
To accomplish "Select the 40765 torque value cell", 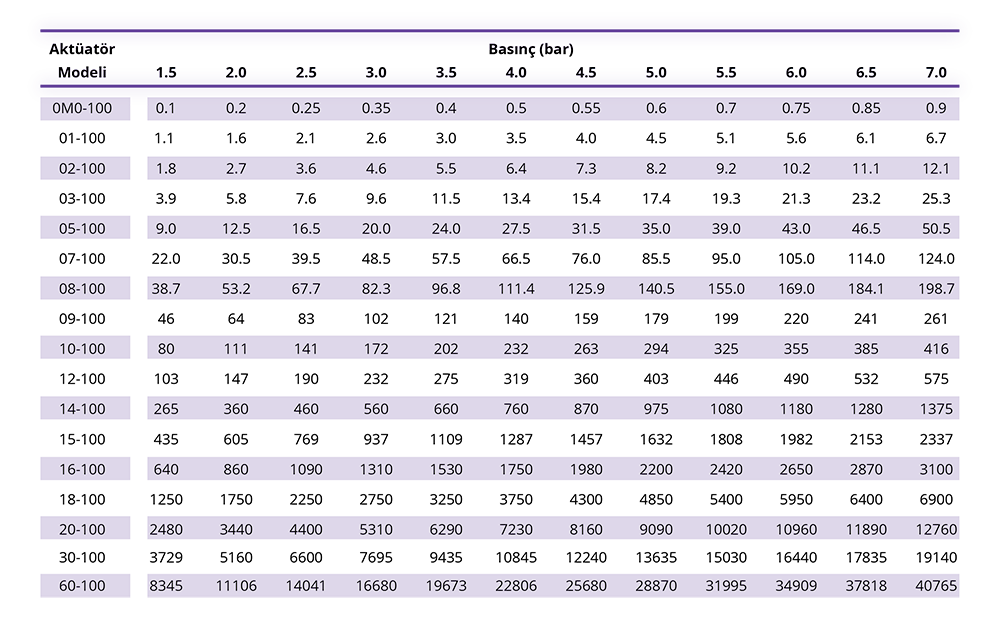I will pos(936,585).
